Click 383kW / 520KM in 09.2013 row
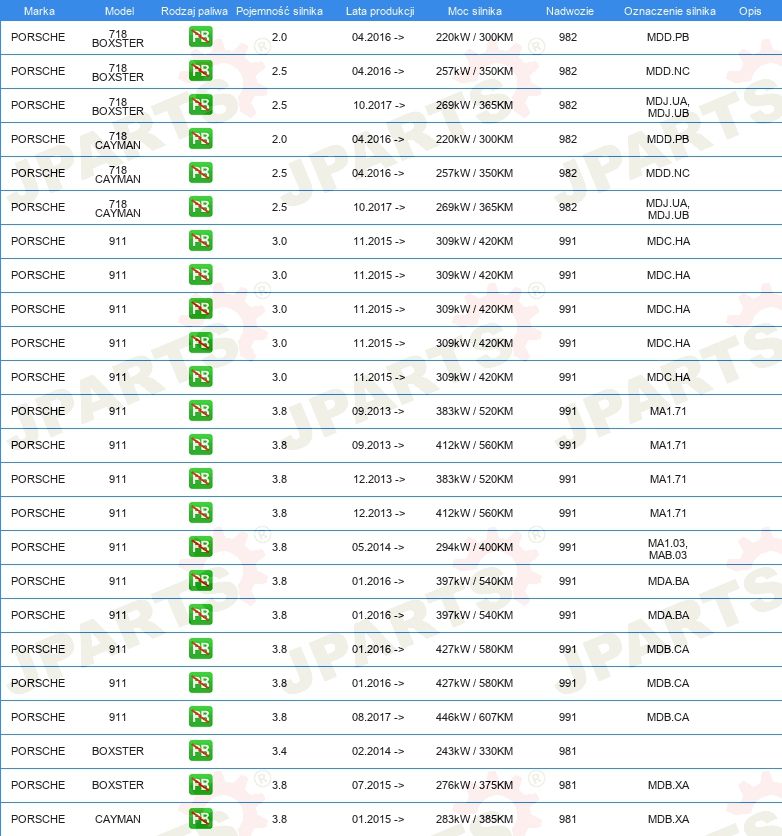This screenshot has width=782, height=836. pyautogui.click(x=474, y=411)
